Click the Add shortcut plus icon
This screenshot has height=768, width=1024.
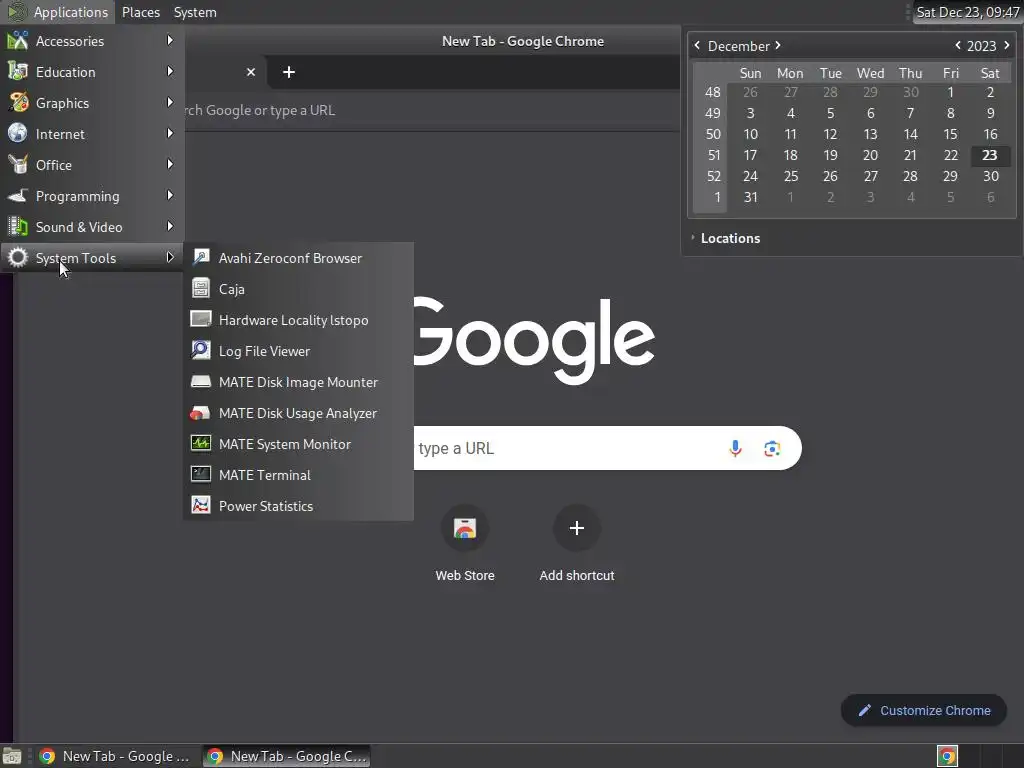577,528
